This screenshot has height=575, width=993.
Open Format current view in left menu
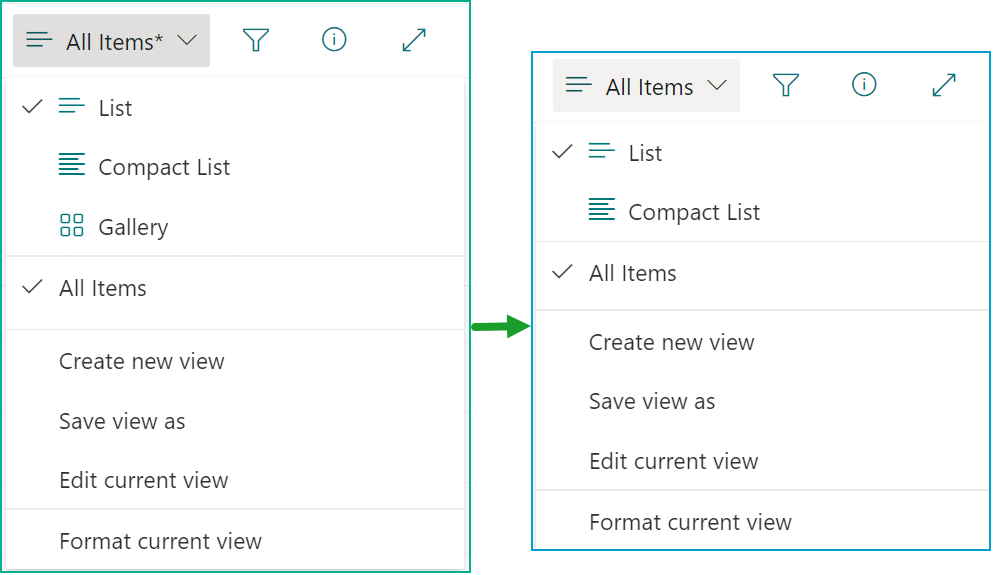point(235,541)
